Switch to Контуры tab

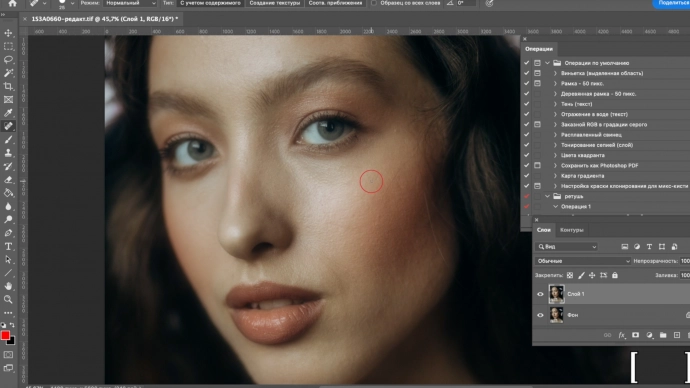[x=572, y=230]
